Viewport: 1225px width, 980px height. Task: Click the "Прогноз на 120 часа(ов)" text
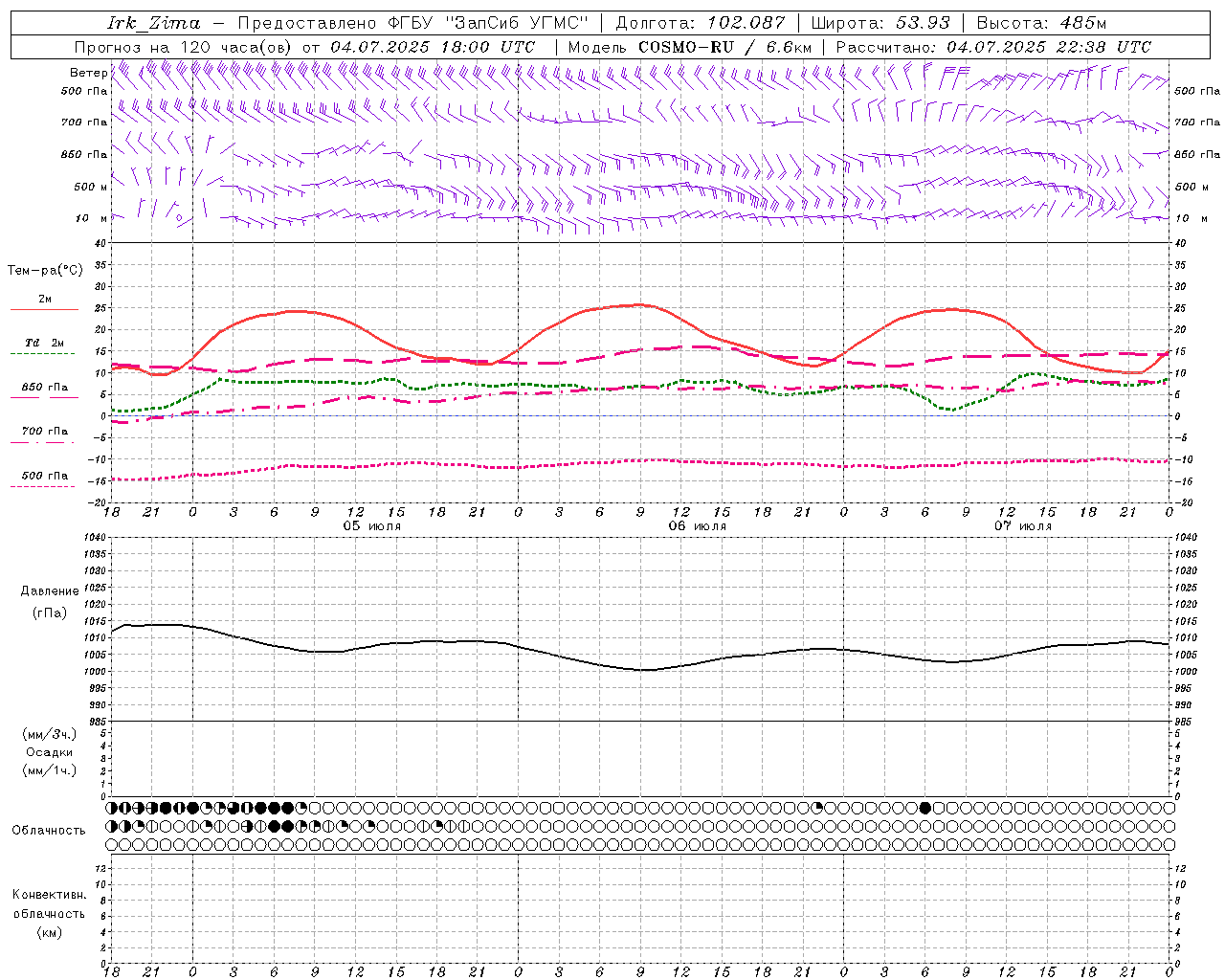[184, 47]
